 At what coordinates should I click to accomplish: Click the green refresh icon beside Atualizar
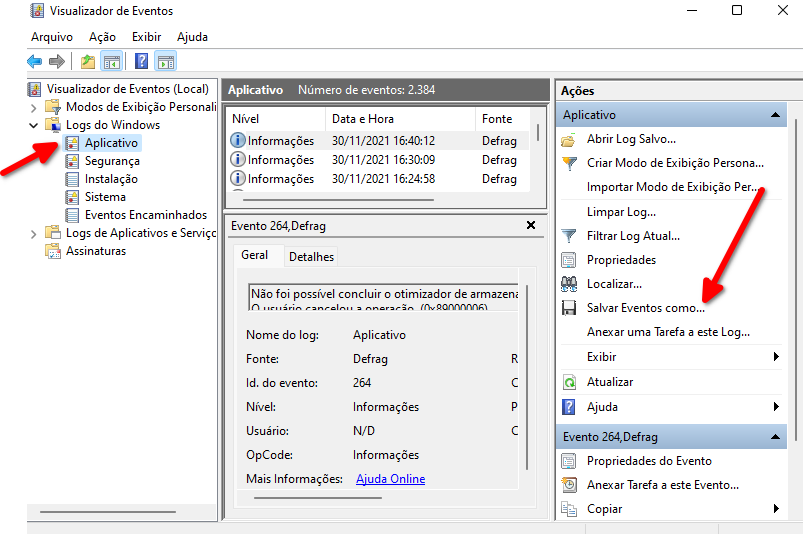click(x=569, y=382)
